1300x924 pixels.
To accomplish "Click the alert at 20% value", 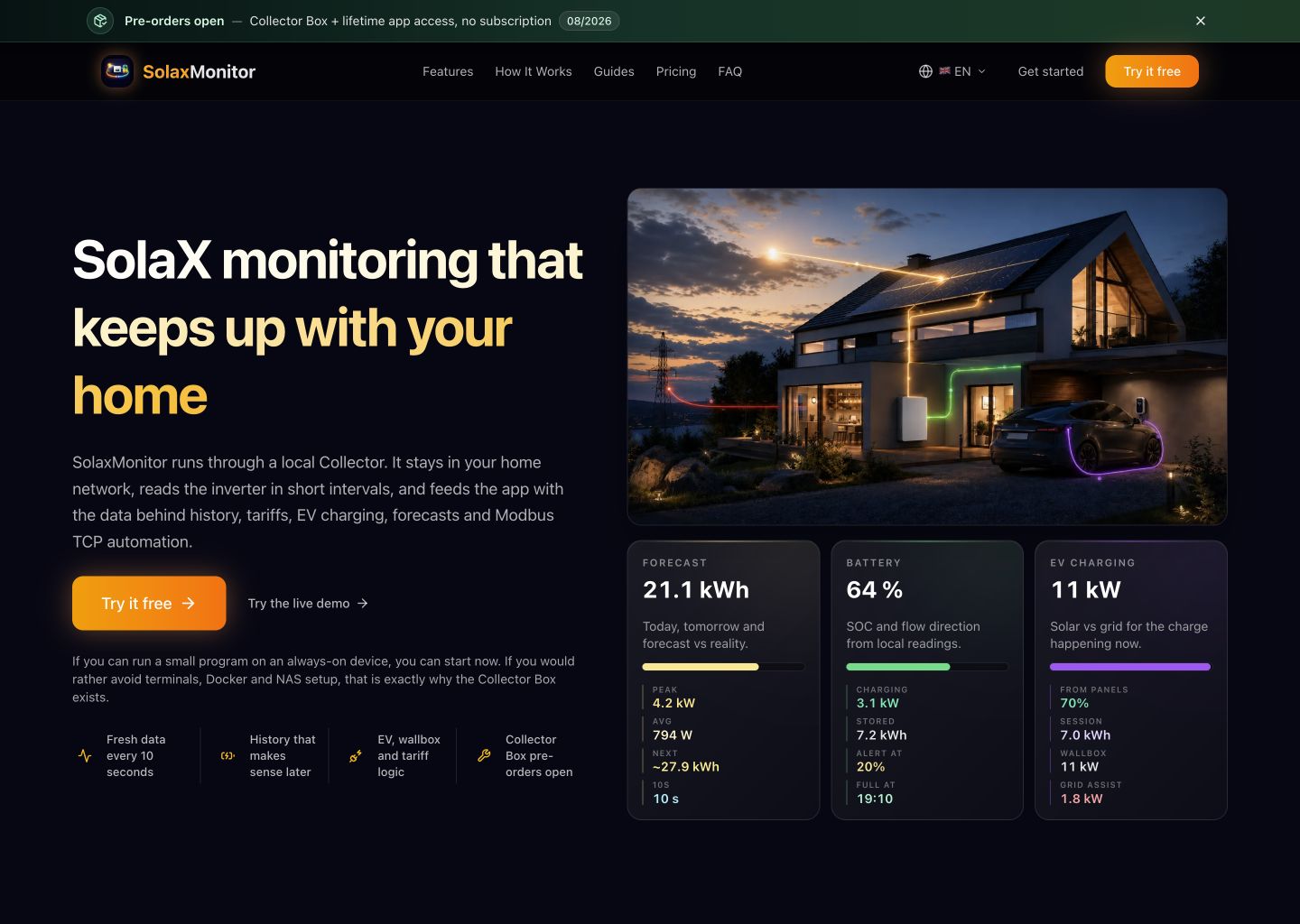I will pyautogui.click(x=871, y=766).
